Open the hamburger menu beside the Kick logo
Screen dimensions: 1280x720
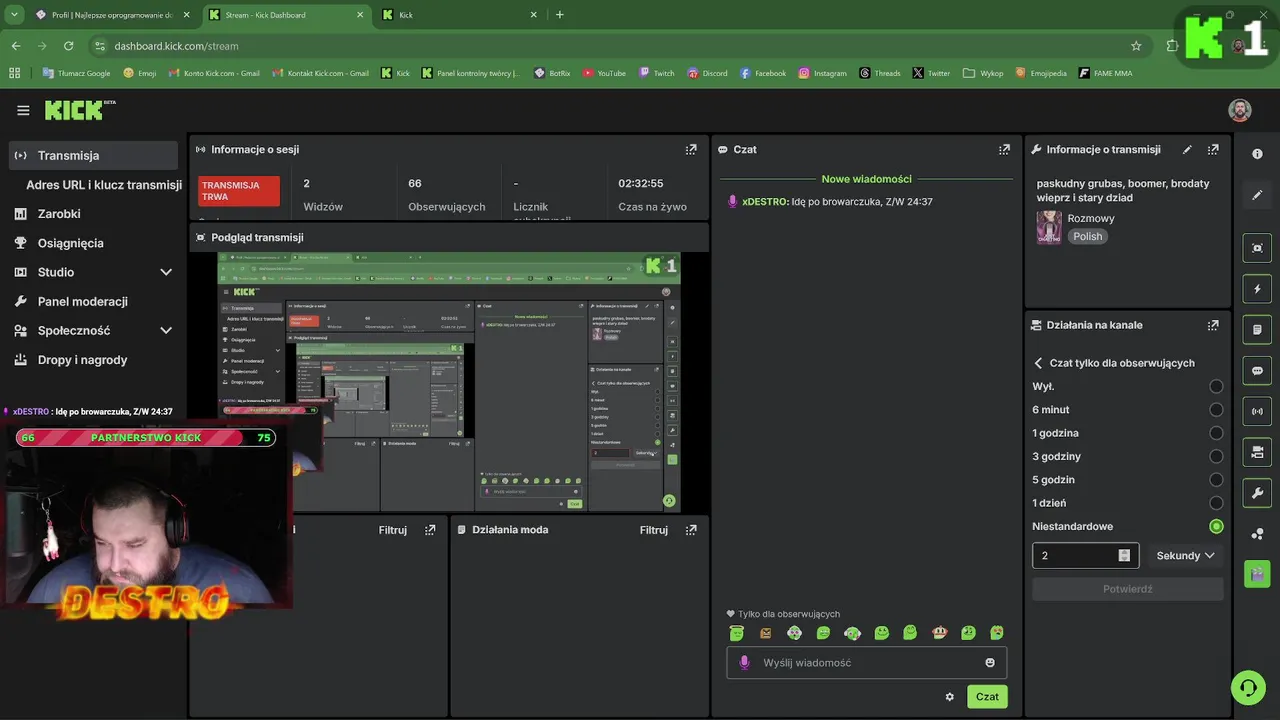pyautogui.click(x=23, y=110)
